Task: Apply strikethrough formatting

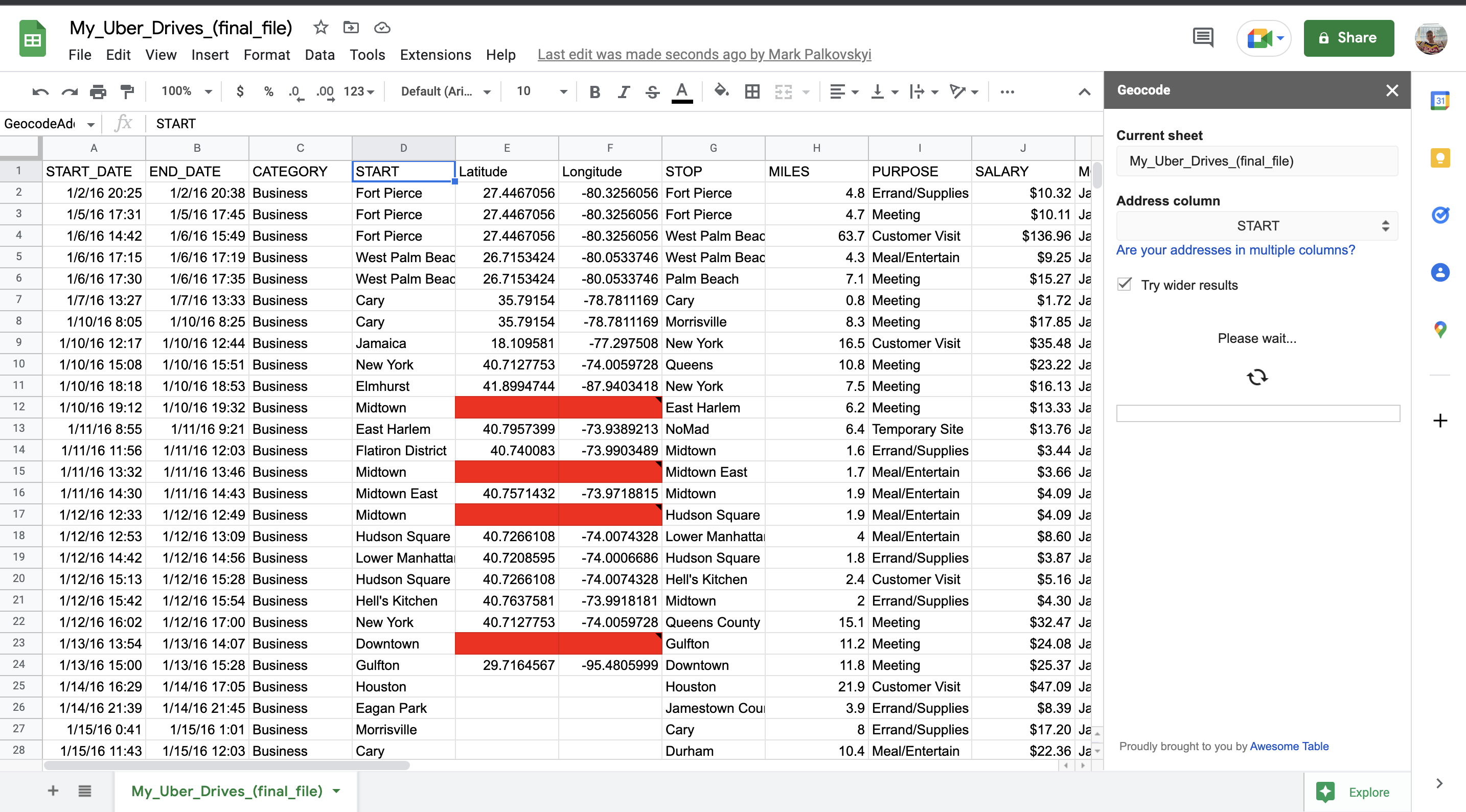Action: 652,91
